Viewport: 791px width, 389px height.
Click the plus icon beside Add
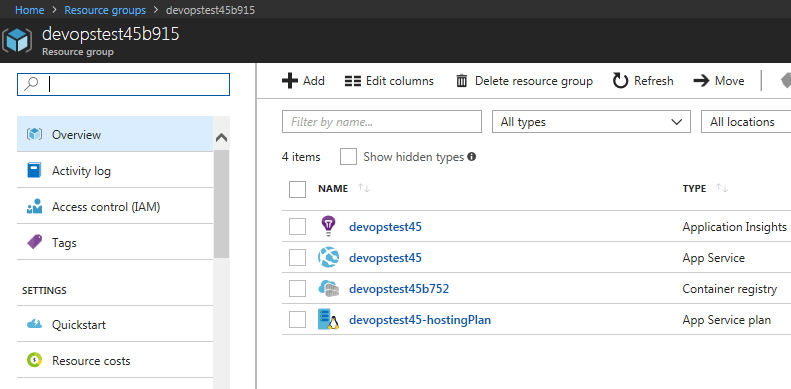pos(290,81)
